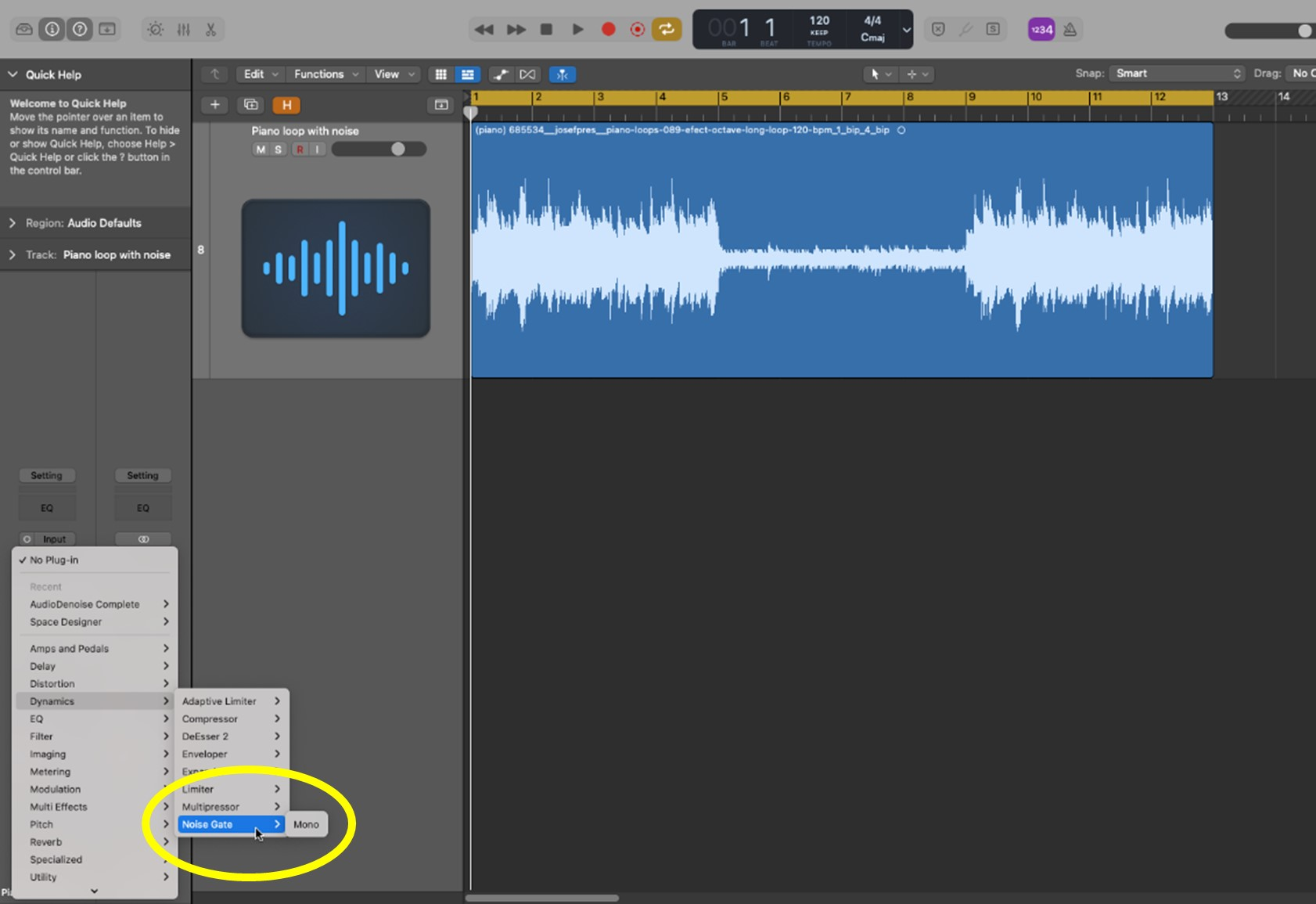Screen dimensions: 1316x904
Task: Click the Duplicate Track icon
Action: (x=251, y=105)
